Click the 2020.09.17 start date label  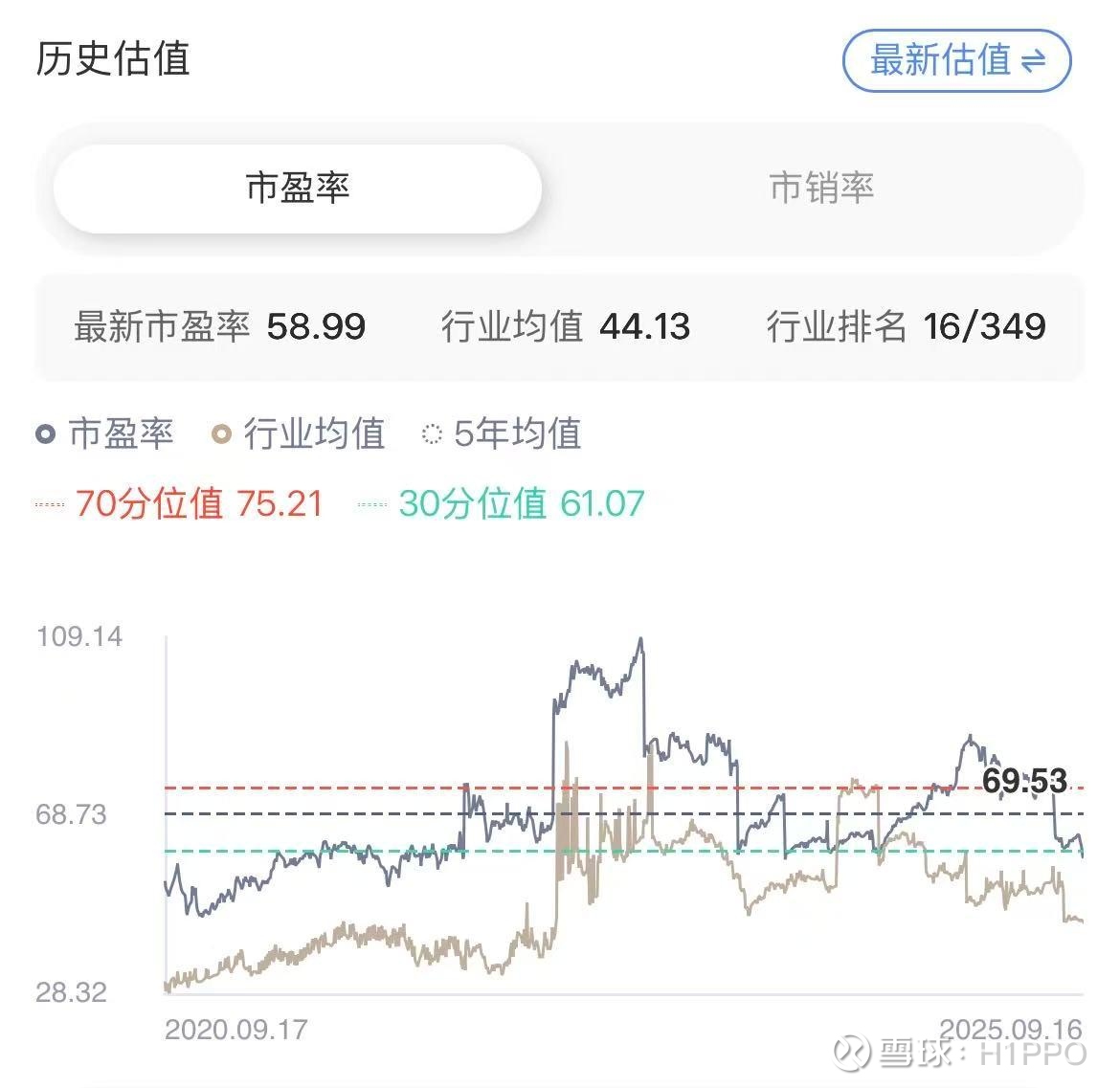pyautogui.click(x=236, y=1030)
